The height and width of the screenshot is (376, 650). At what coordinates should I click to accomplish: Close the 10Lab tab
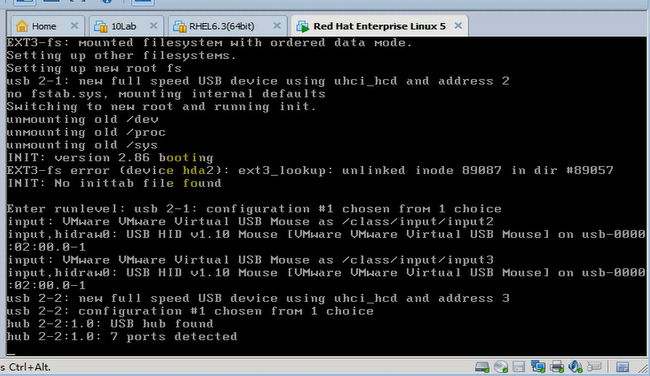pyautogui.click(x=153, y=26)
